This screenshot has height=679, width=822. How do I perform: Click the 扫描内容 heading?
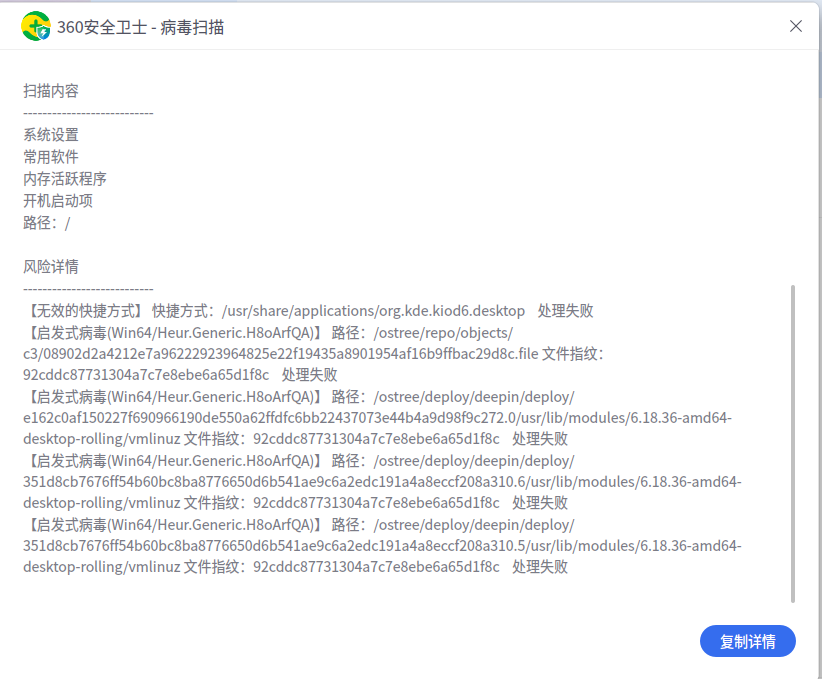(x=51, y=91)
